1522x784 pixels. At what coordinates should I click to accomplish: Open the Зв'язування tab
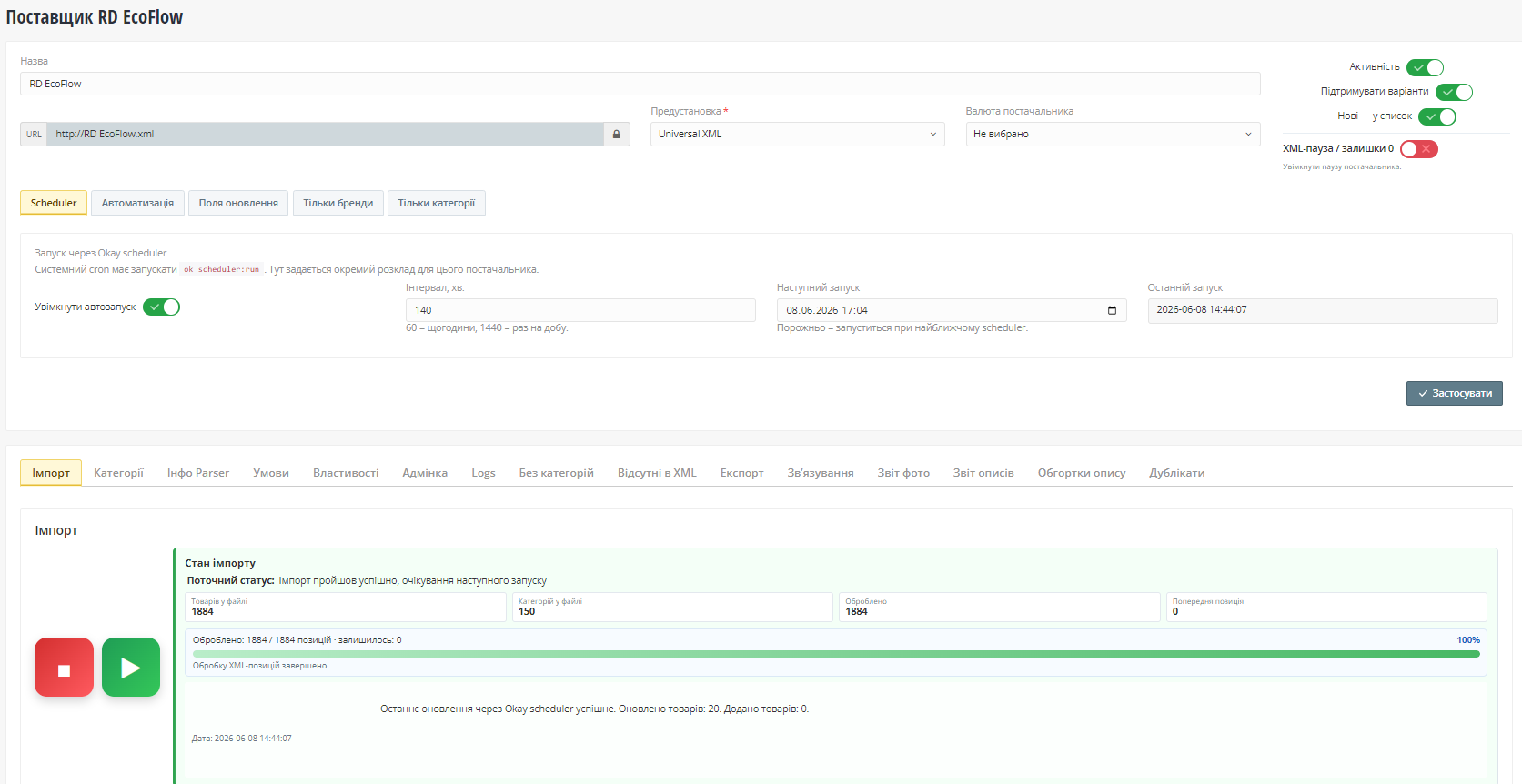821,473
